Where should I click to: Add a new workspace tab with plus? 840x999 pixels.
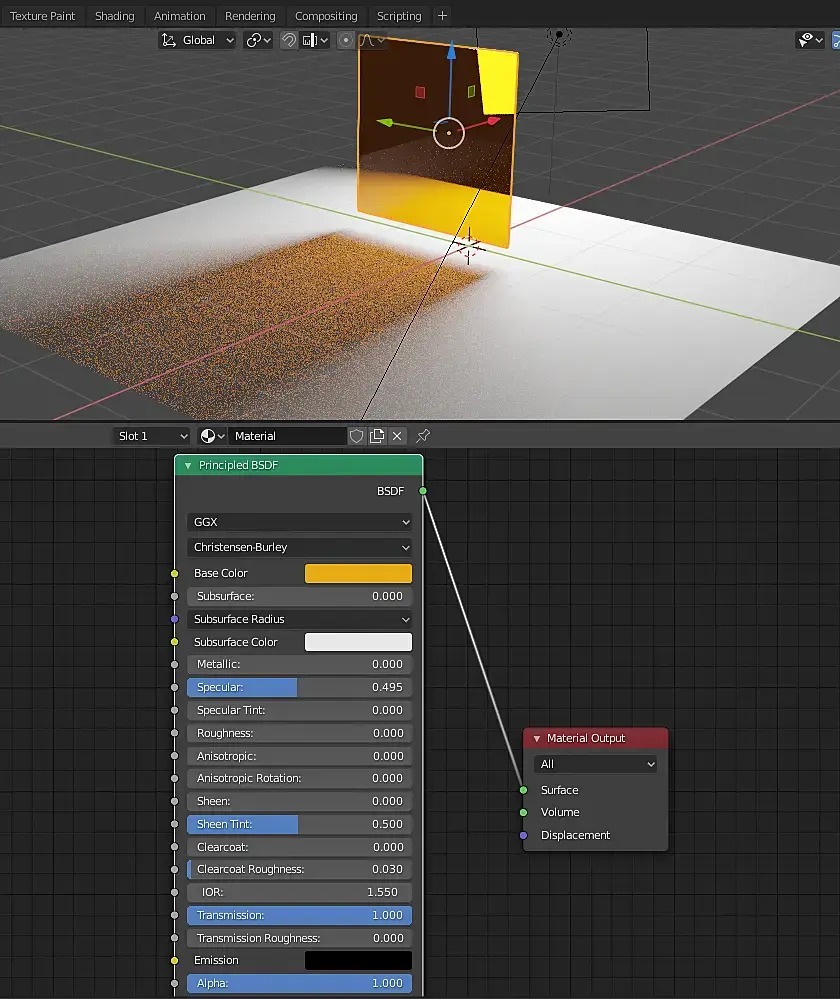(442, 15)
